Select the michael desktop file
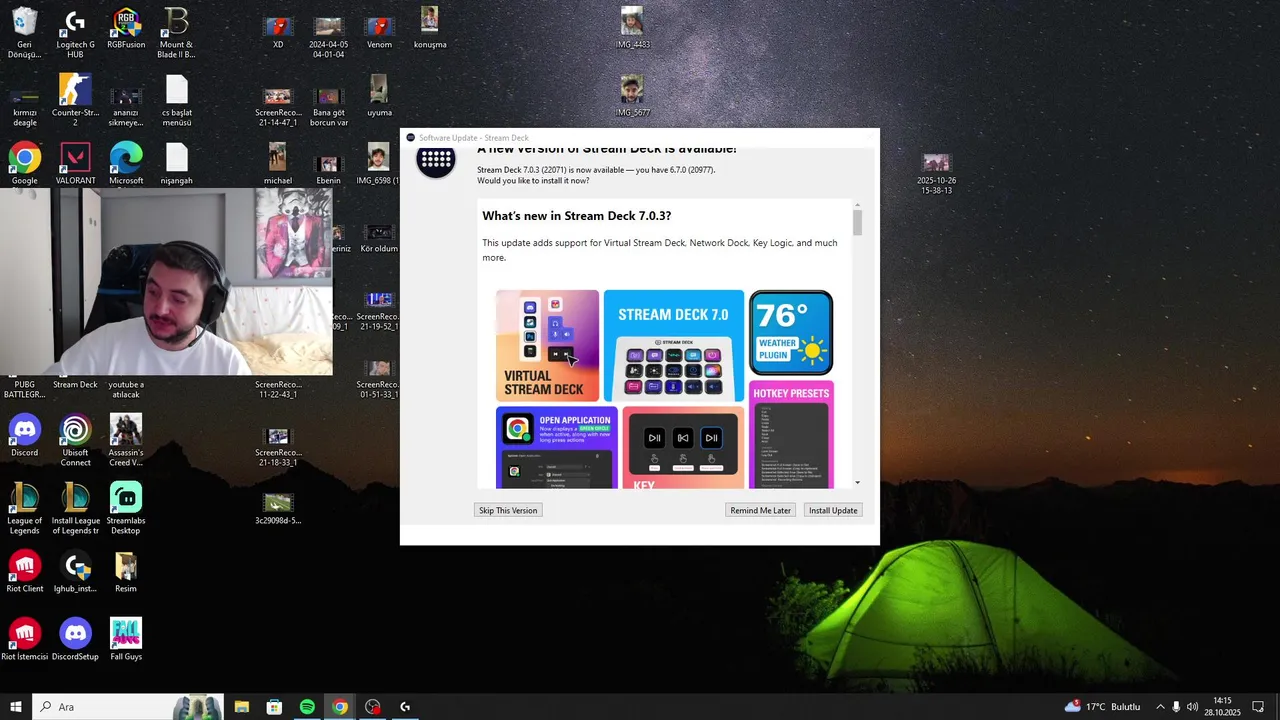The height and width of the screenshot is (720, 1280). (x=278, y=164)
